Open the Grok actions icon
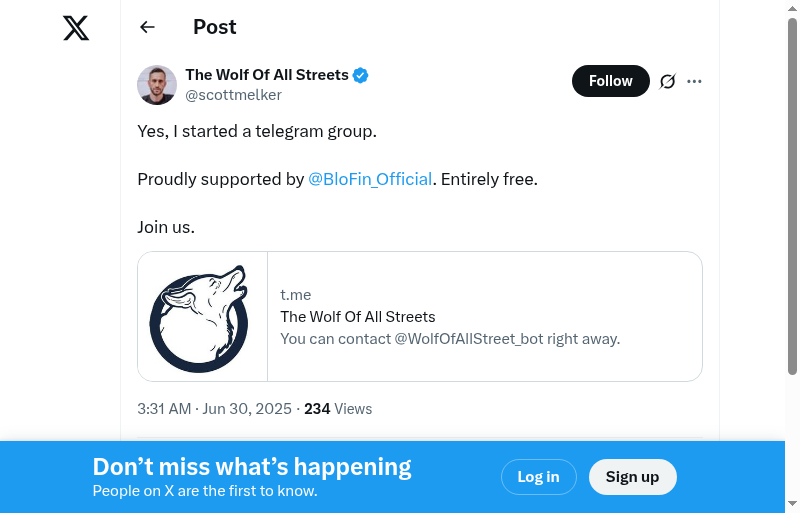Image resolution: width=800 pixels, height=513 pixels. tap(668, 81)
